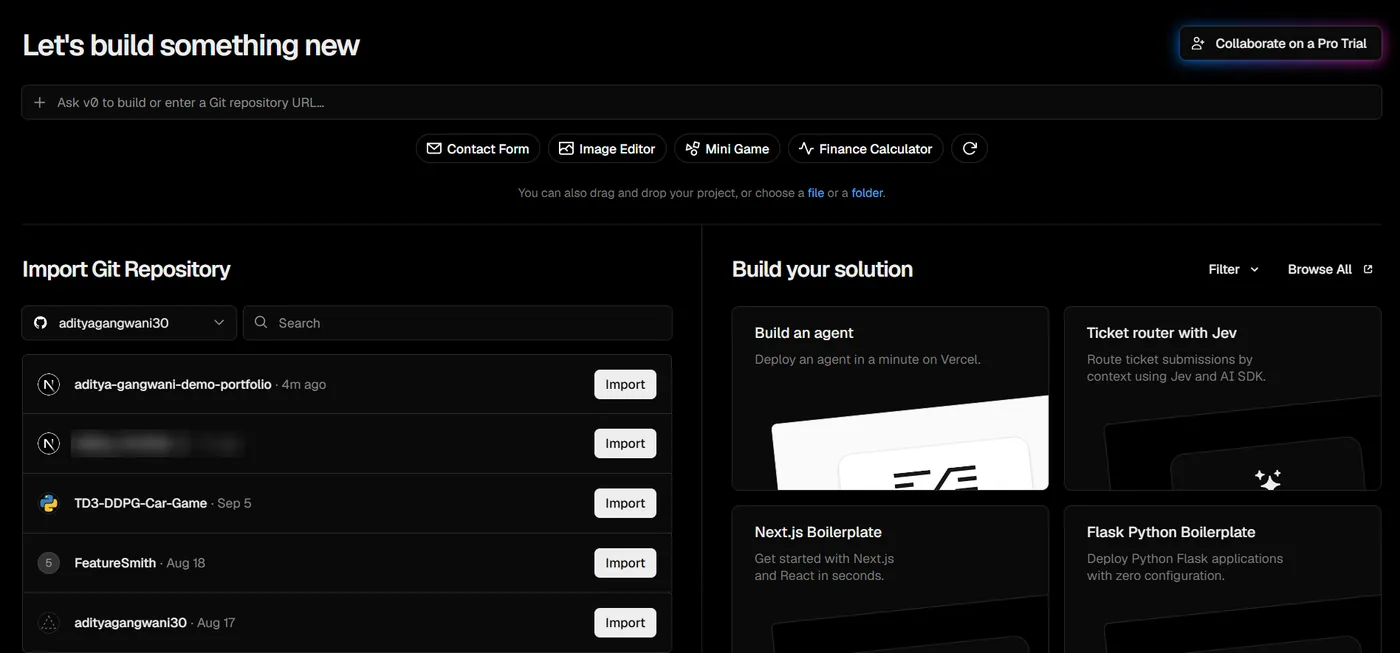Click adityagangwani30 repository name in list

[x=130, y=622]
